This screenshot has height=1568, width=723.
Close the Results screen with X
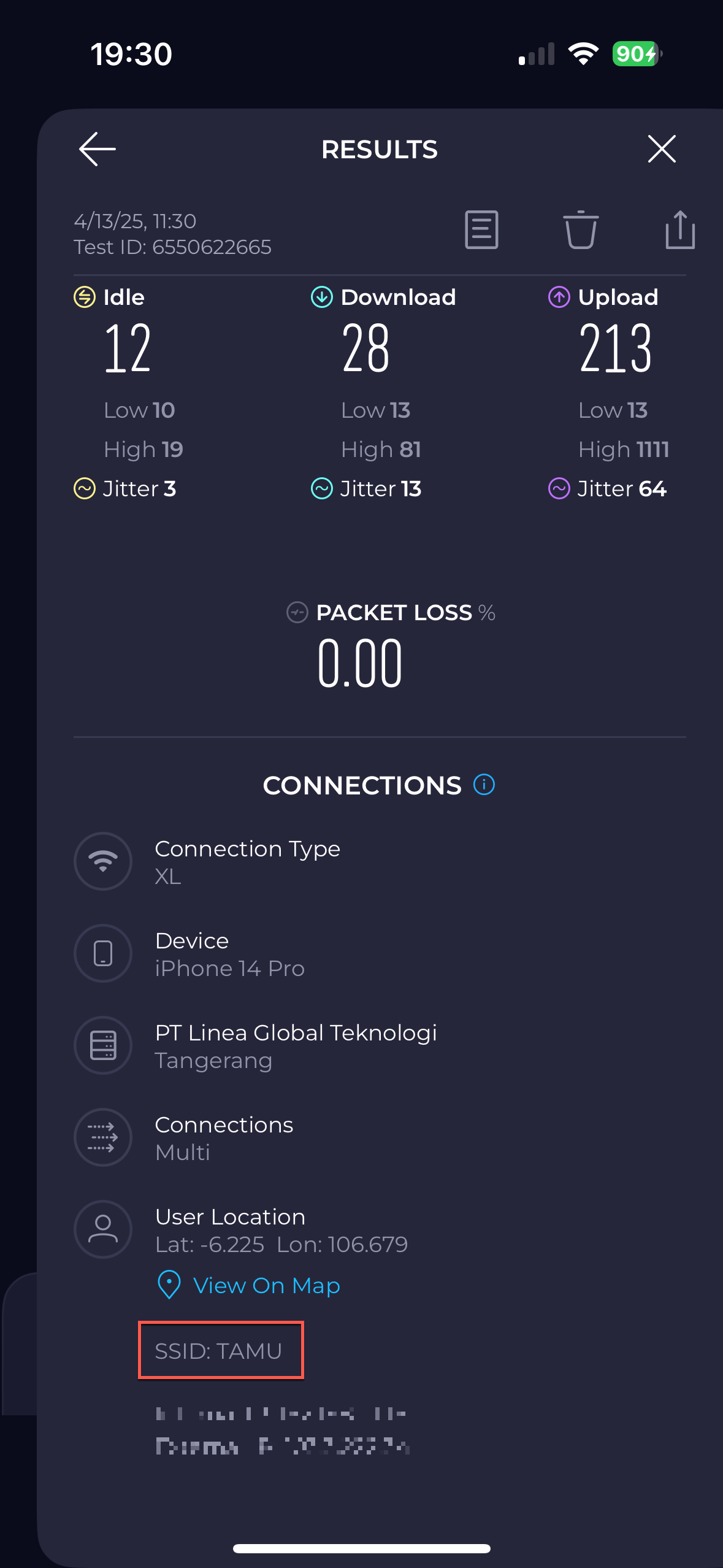pyautogui.click(x=662, y=149)
